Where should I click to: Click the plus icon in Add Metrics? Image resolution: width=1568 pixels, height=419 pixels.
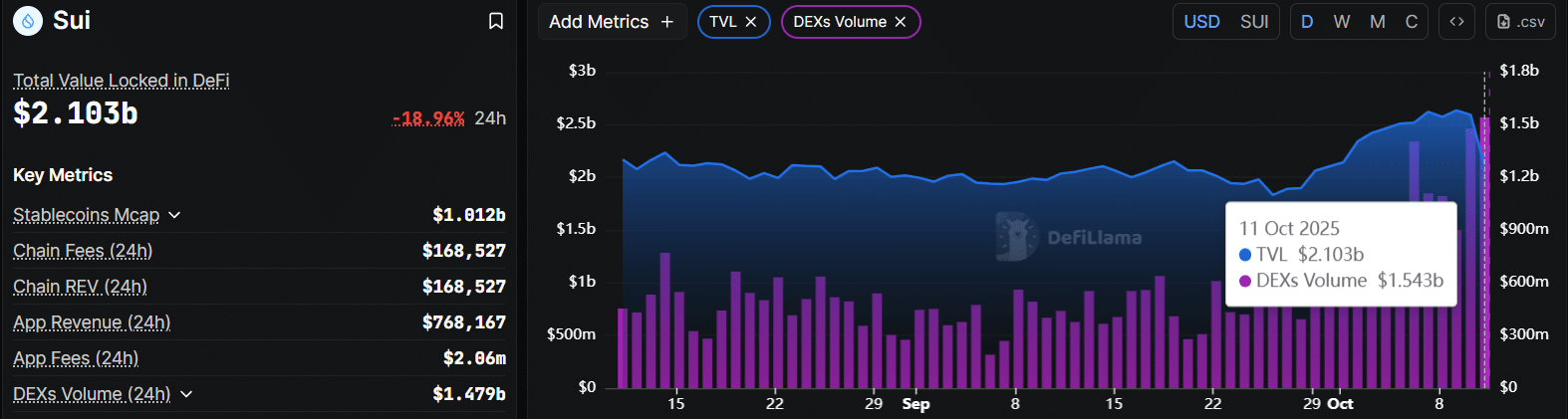coord(667,22)
